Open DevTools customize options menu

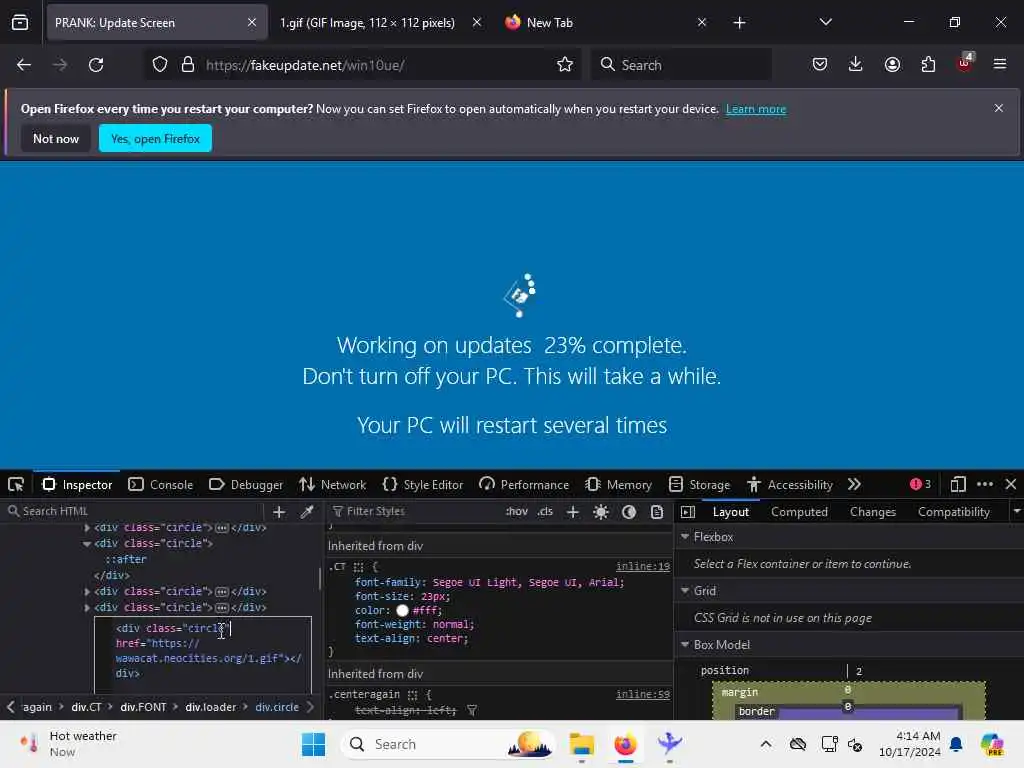pyautogui.click(x=985, y=485)
